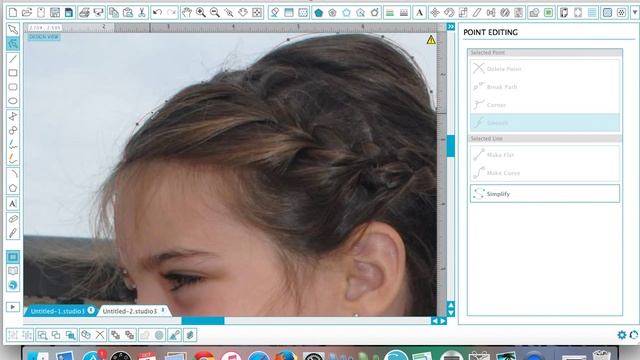Switch to the Untitled-1.studio3 tab
640x360 pixels.
pyautogui.click(x=58, y=311)
